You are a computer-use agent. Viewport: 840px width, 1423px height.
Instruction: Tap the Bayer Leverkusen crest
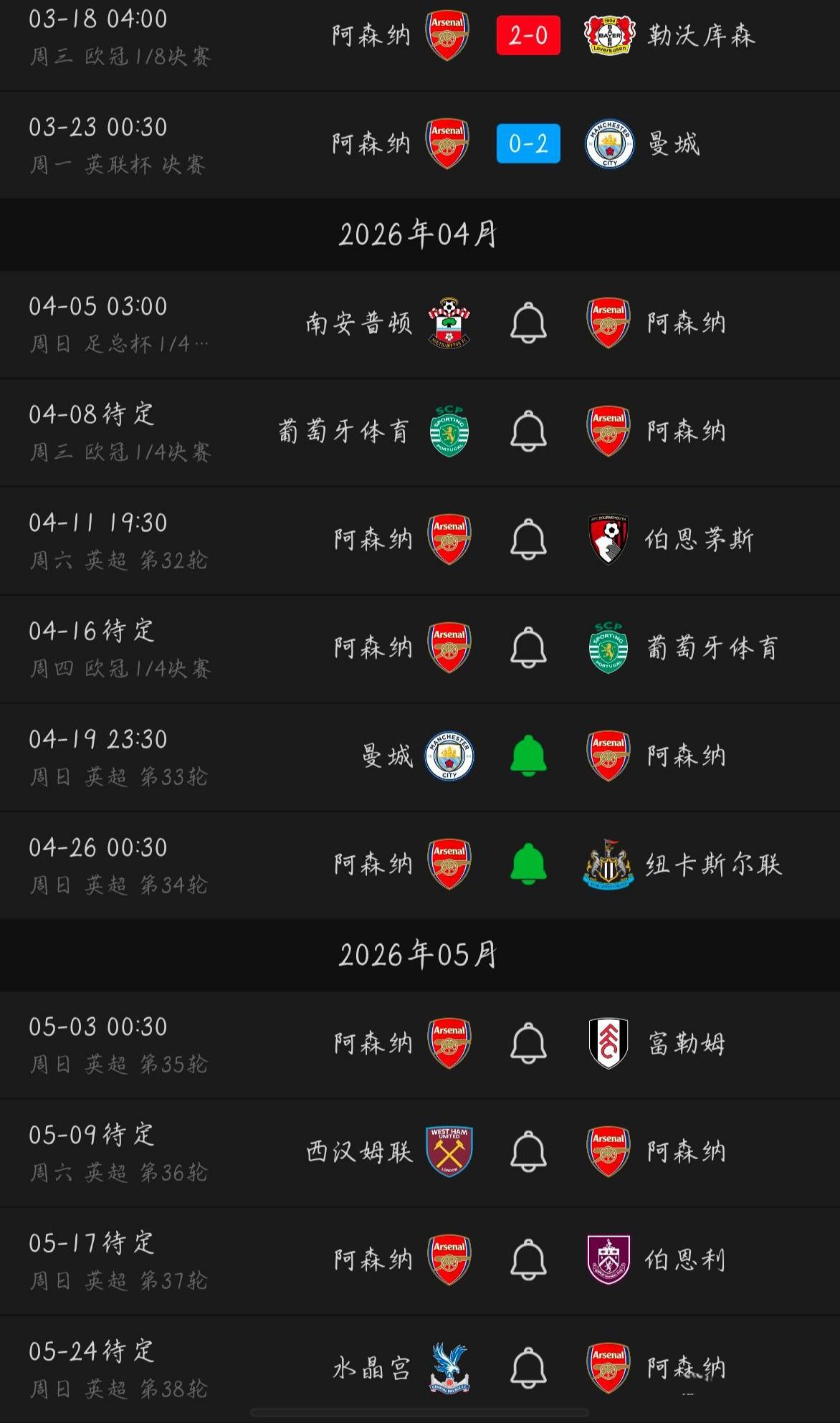[x=609, y=35]
